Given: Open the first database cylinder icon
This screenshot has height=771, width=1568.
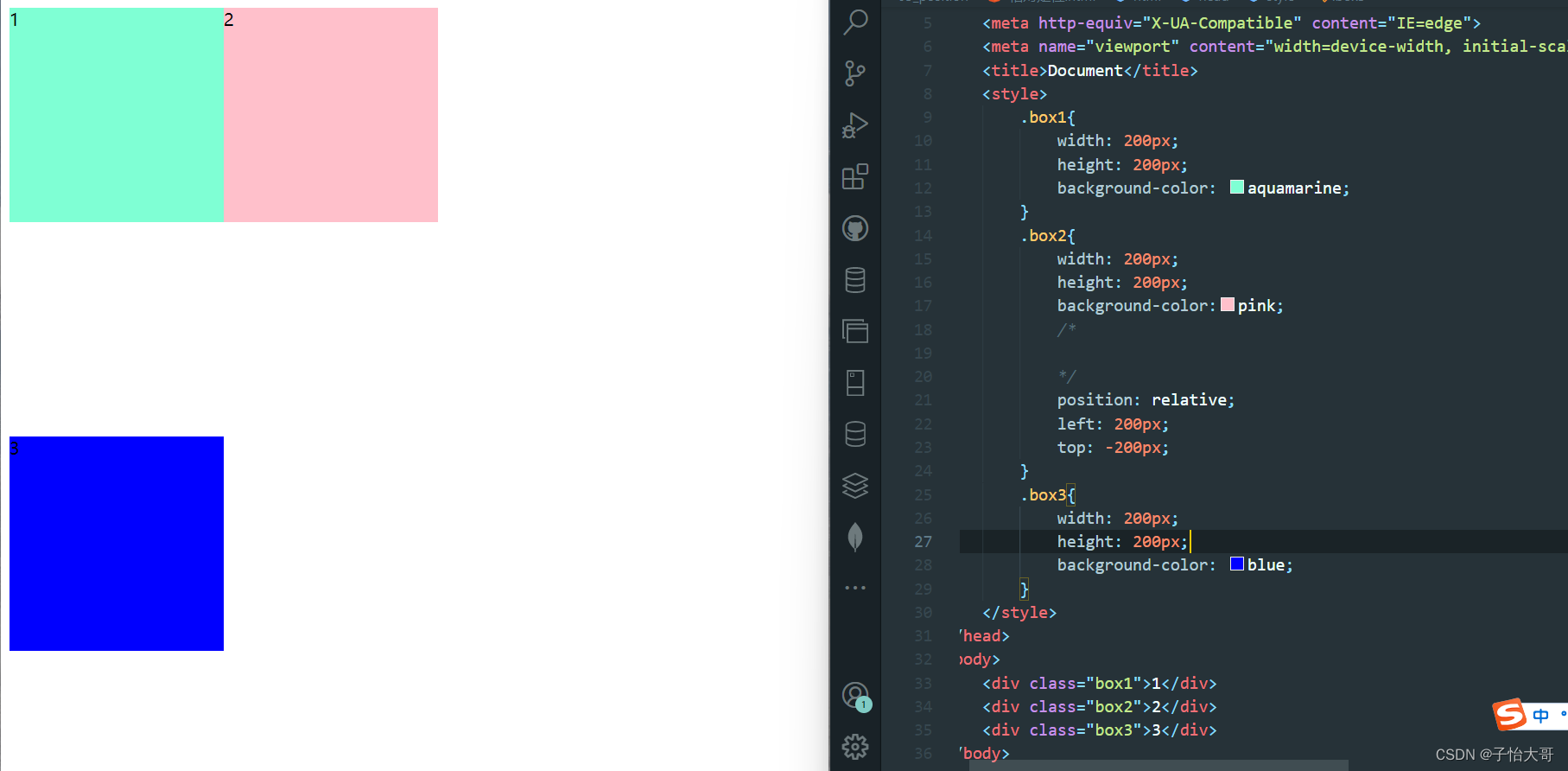Looking at the screenshot, I should pos(855,280).
